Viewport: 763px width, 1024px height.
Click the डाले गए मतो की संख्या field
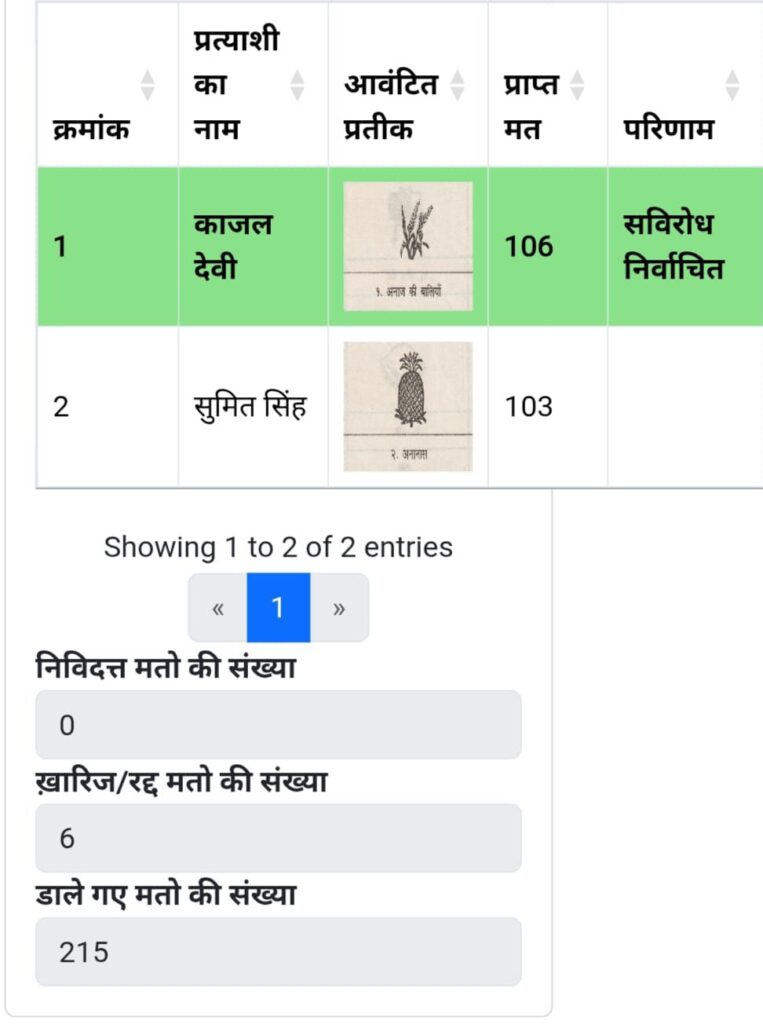tap(278, 952)
